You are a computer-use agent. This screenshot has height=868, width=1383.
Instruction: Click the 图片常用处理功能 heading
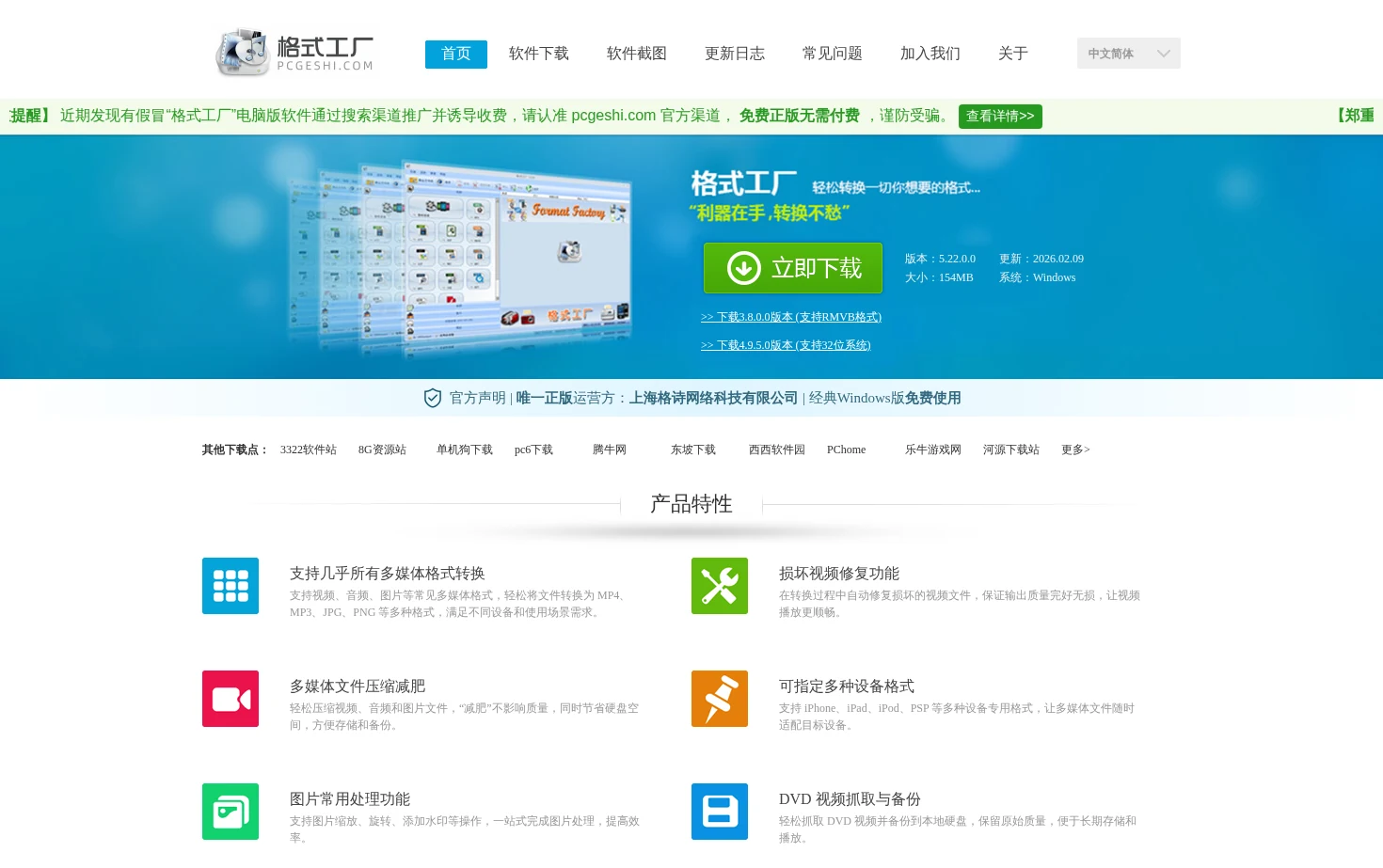click(x=350, y=799)
